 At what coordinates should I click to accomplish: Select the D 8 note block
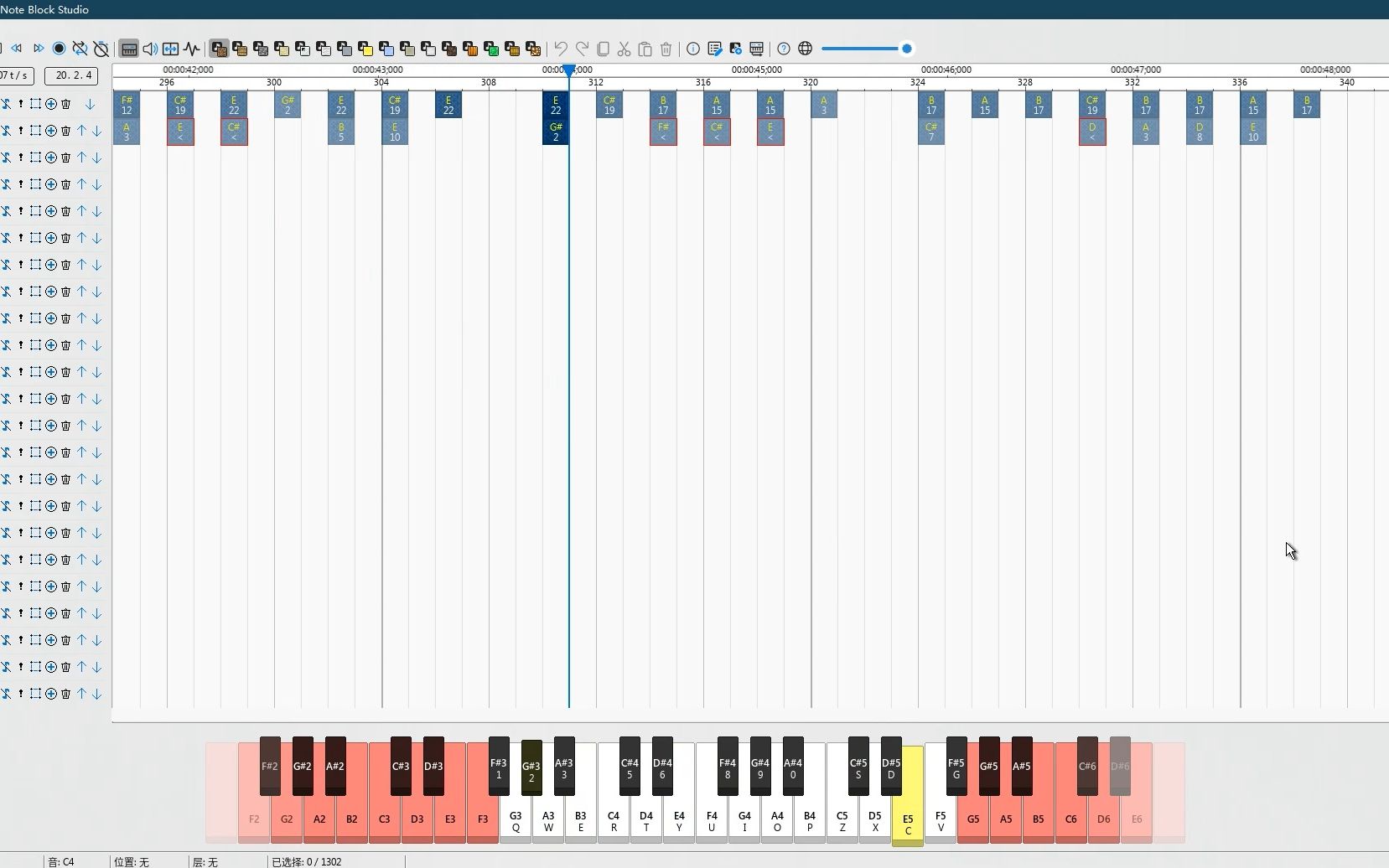pos(1200,132)
